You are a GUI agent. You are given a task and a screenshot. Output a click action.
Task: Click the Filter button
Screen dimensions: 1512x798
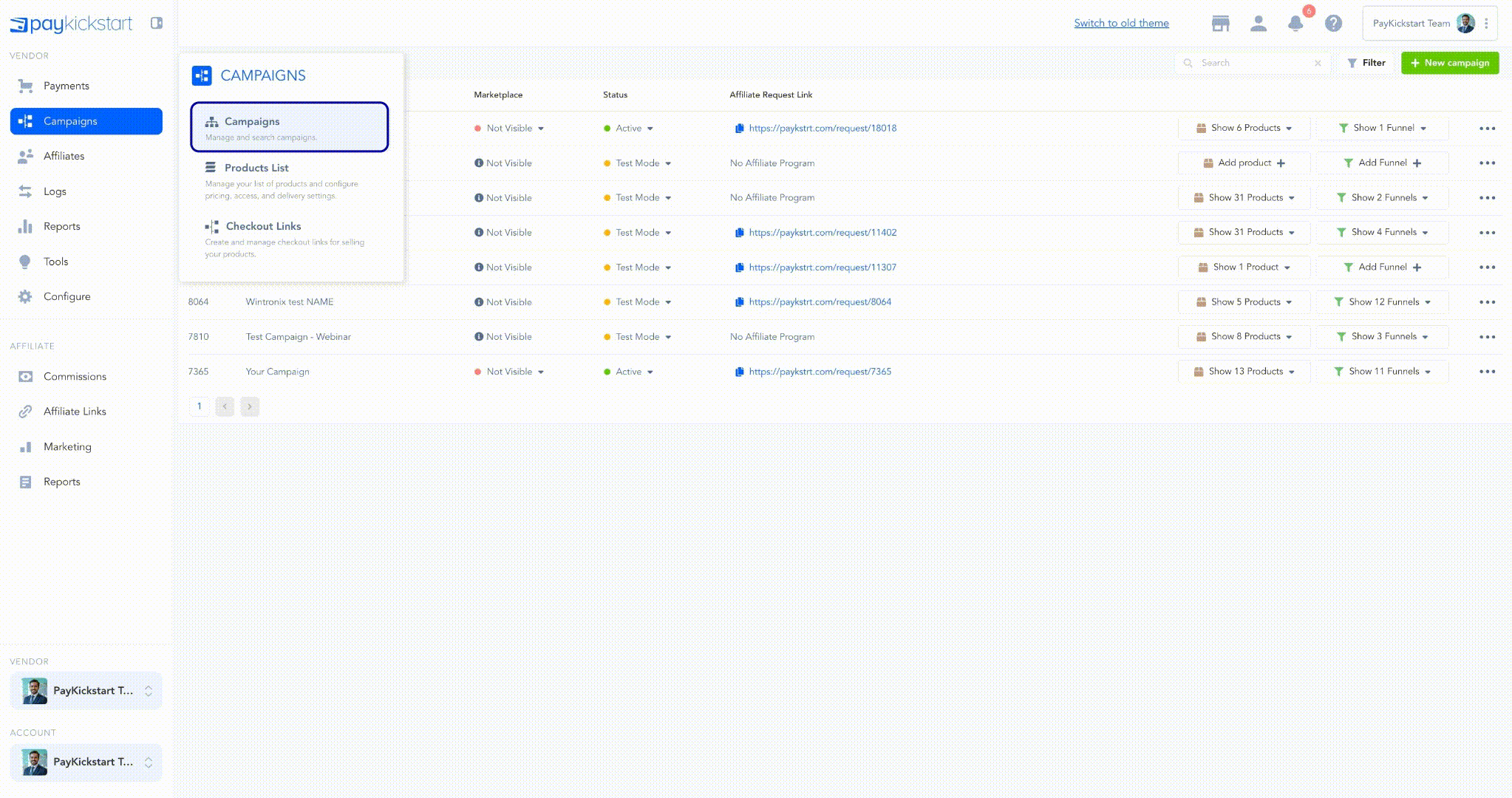point(1366,64)
